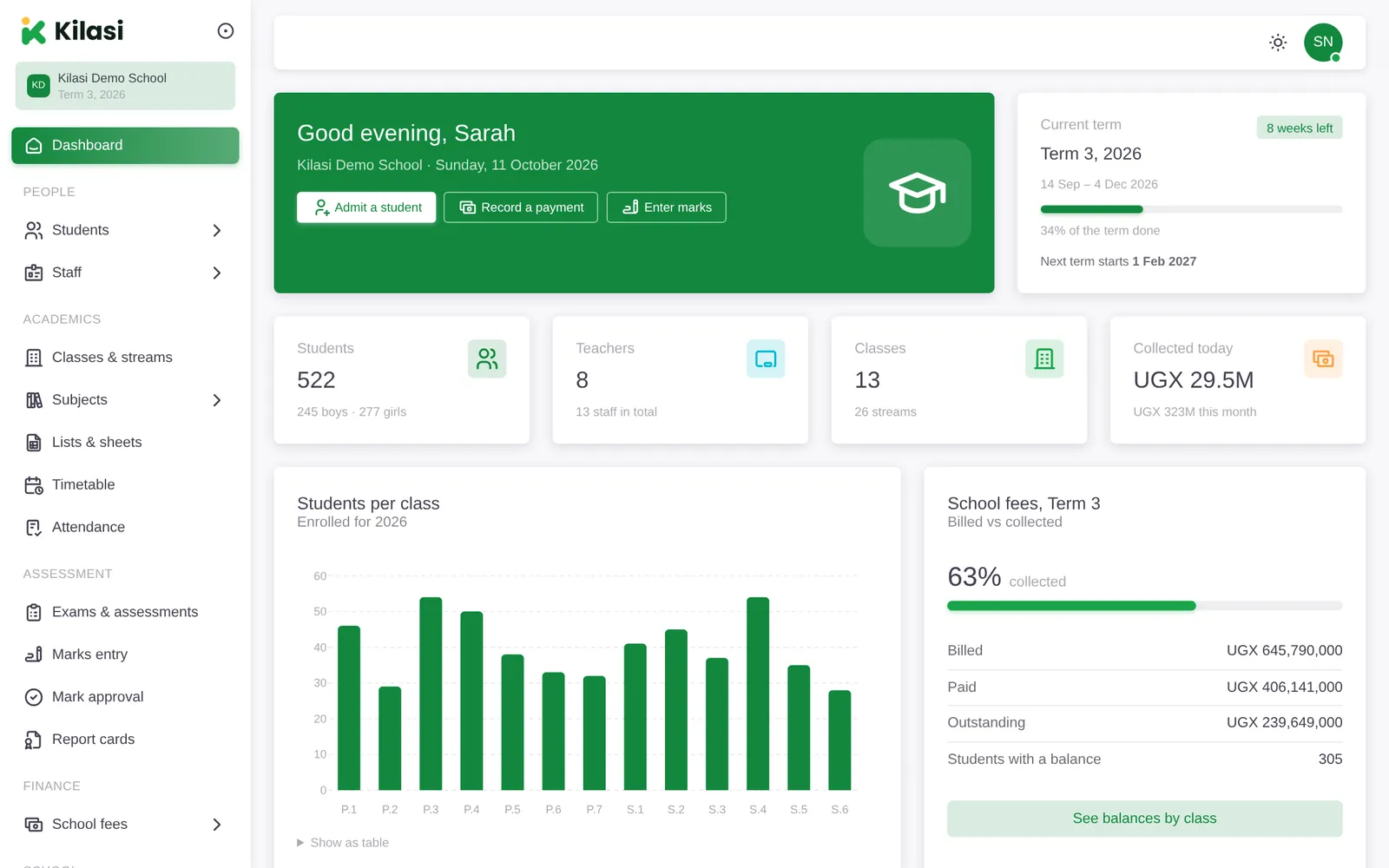Expand the Subjects submenu chevron
Screen dimensions: 1389x868
pyautogui.click(x=217, y=400)
